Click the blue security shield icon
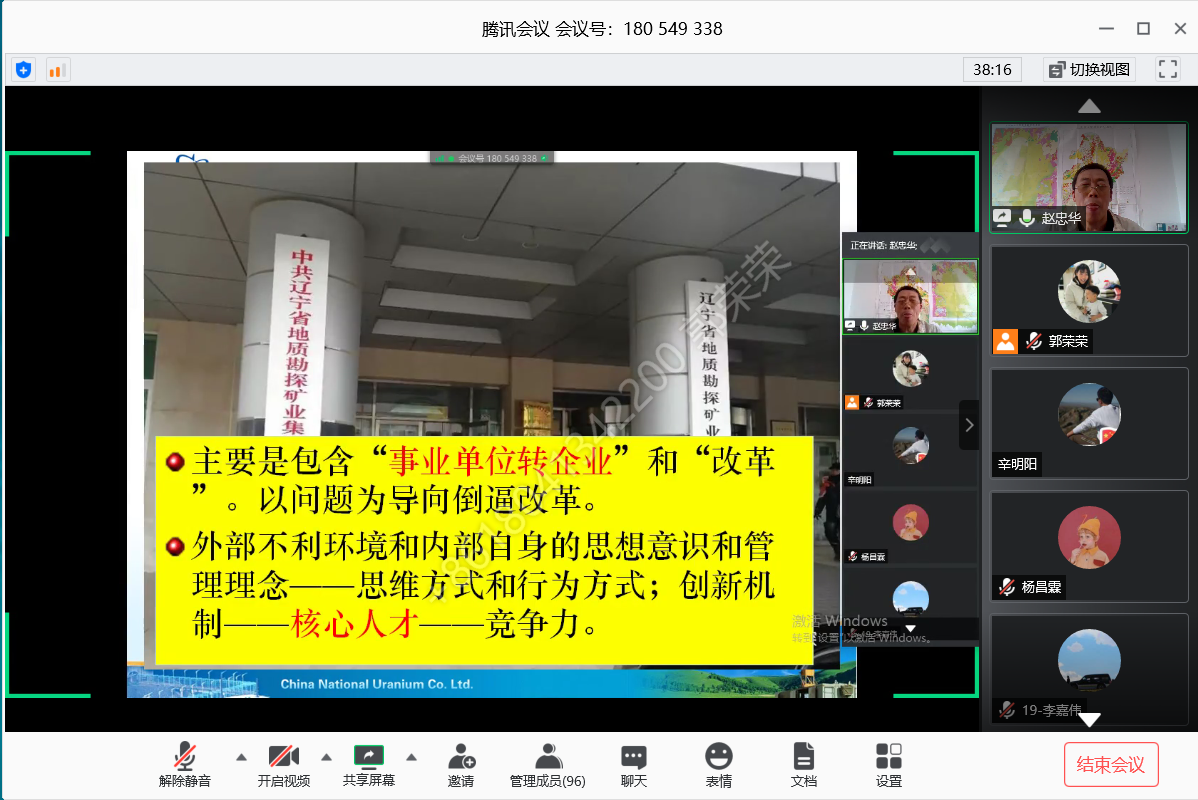This screenshot has width=1198, height=800. pyautogui.click(x=23, y=70)
